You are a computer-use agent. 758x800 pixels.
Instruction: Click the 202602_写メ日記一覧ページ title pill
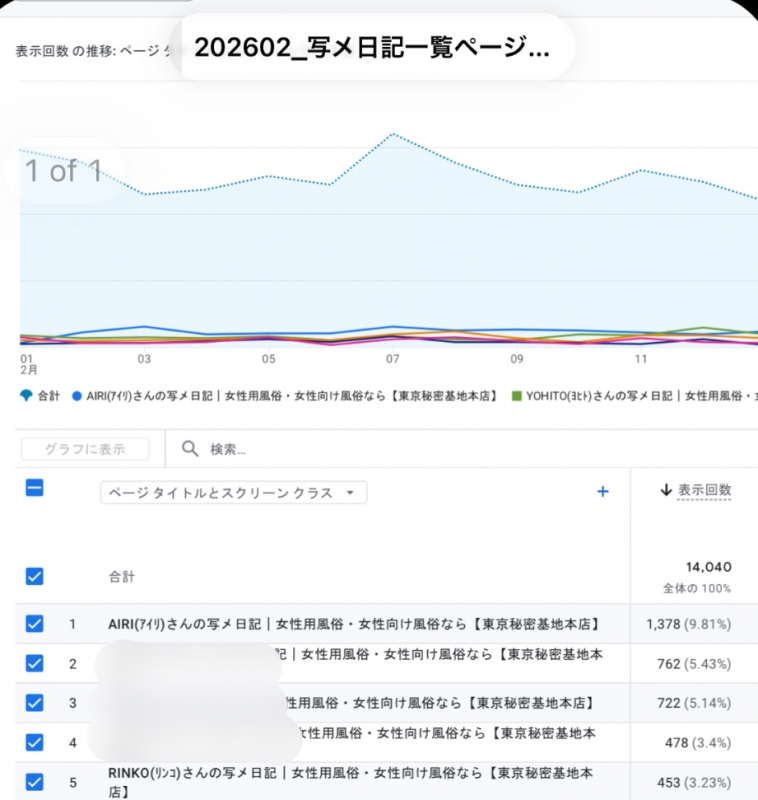pos(371,46)
